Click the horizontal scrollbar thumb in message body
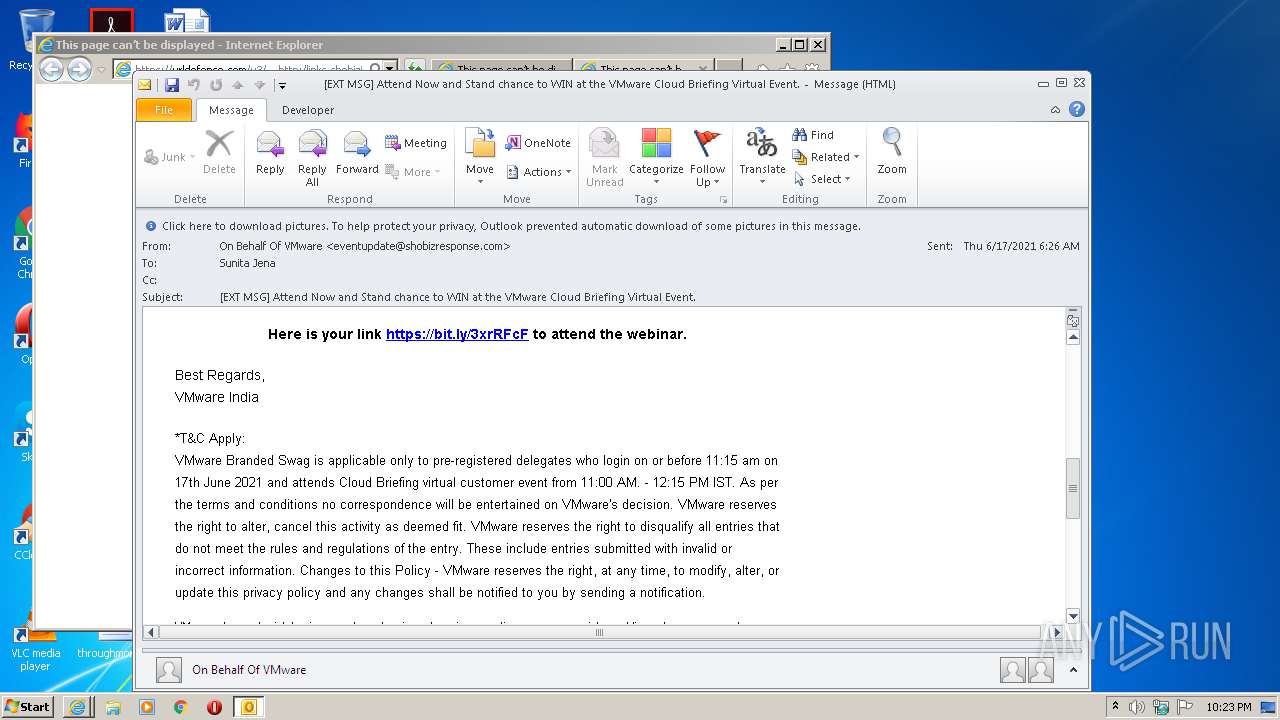1280x720 pixels. click(600, 632)
